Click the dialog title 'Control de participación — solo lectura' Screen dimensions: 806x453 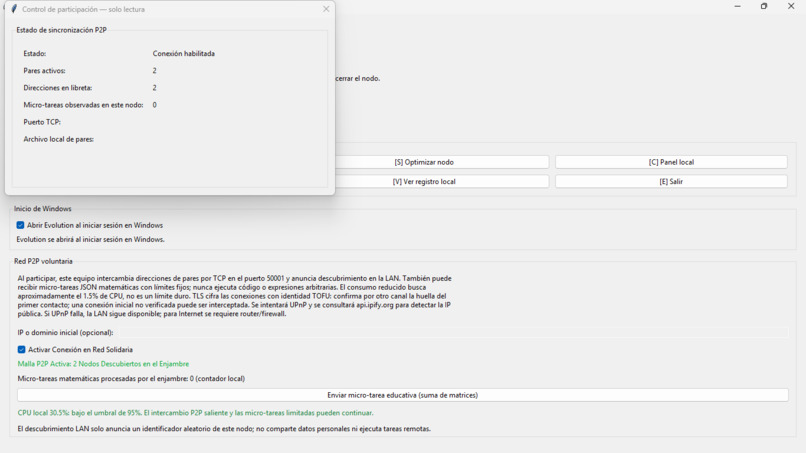pyautogui.click(x=83, y=9)
